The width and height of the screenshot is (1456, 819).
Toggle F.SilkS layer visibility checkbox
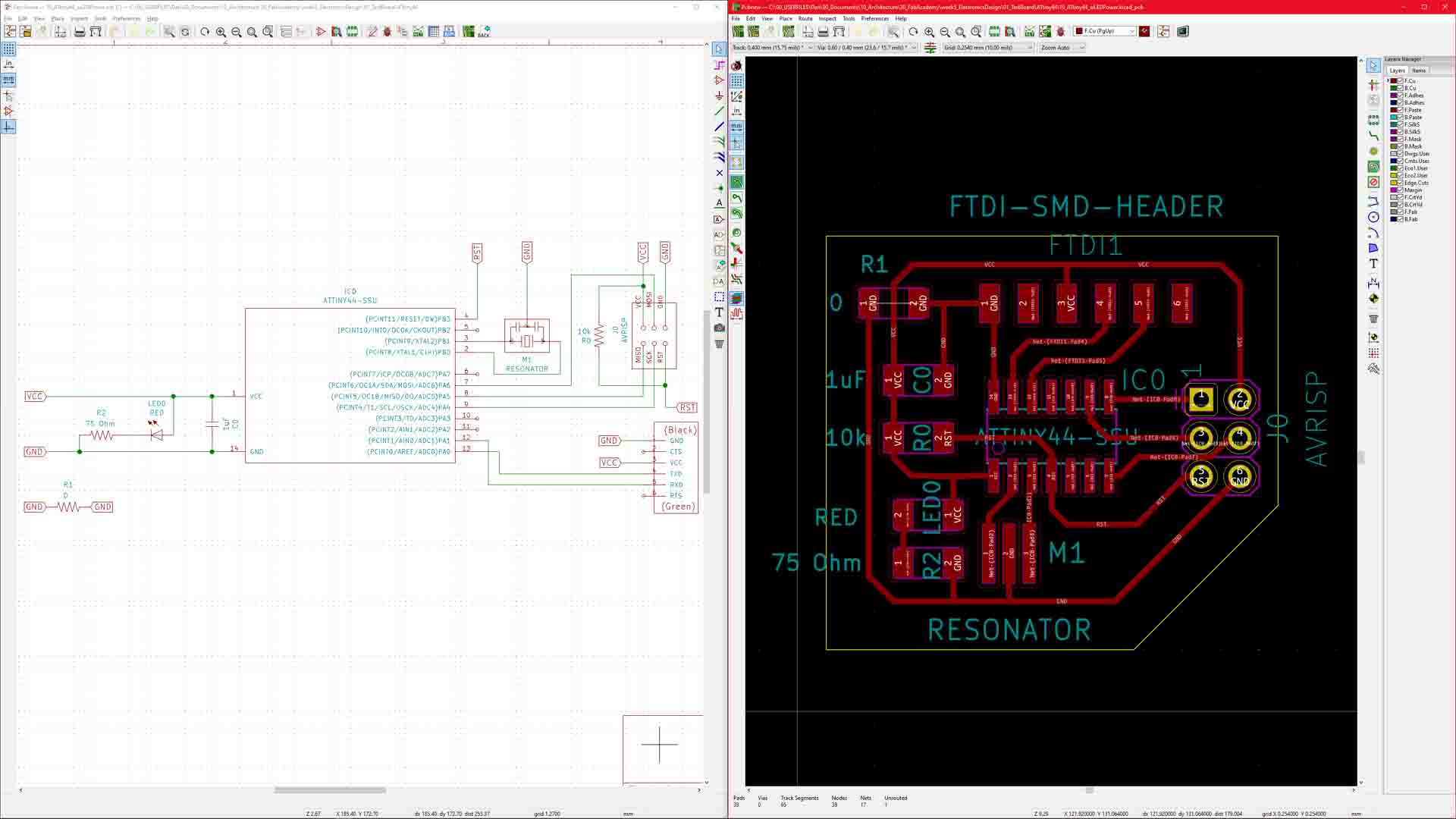pyautogui.click(x=1401, y=124)
